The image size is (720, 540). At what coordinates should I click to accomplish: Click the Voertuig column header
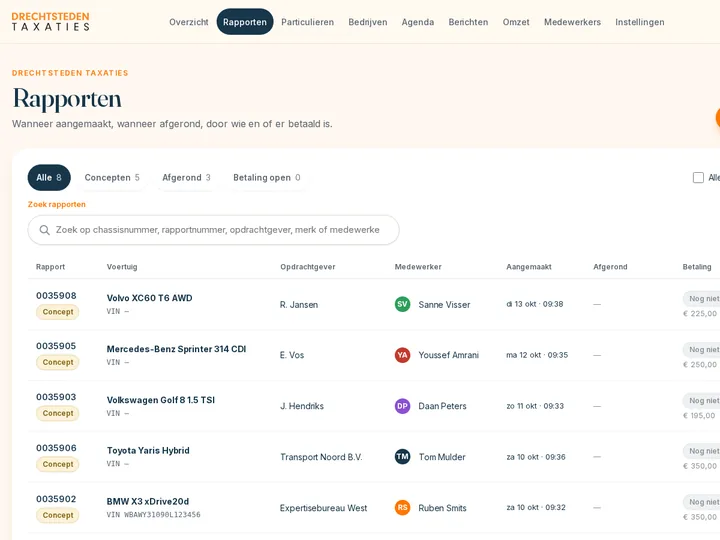(x=122, y=267)
